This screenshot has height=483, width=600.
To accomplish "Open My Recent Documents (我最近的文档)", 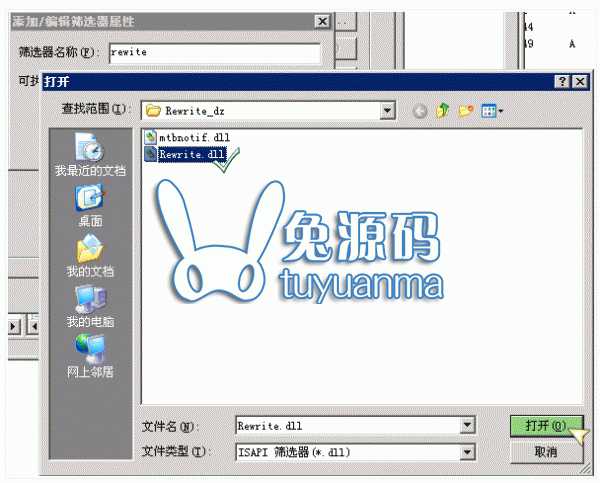I will coord(90,155).
